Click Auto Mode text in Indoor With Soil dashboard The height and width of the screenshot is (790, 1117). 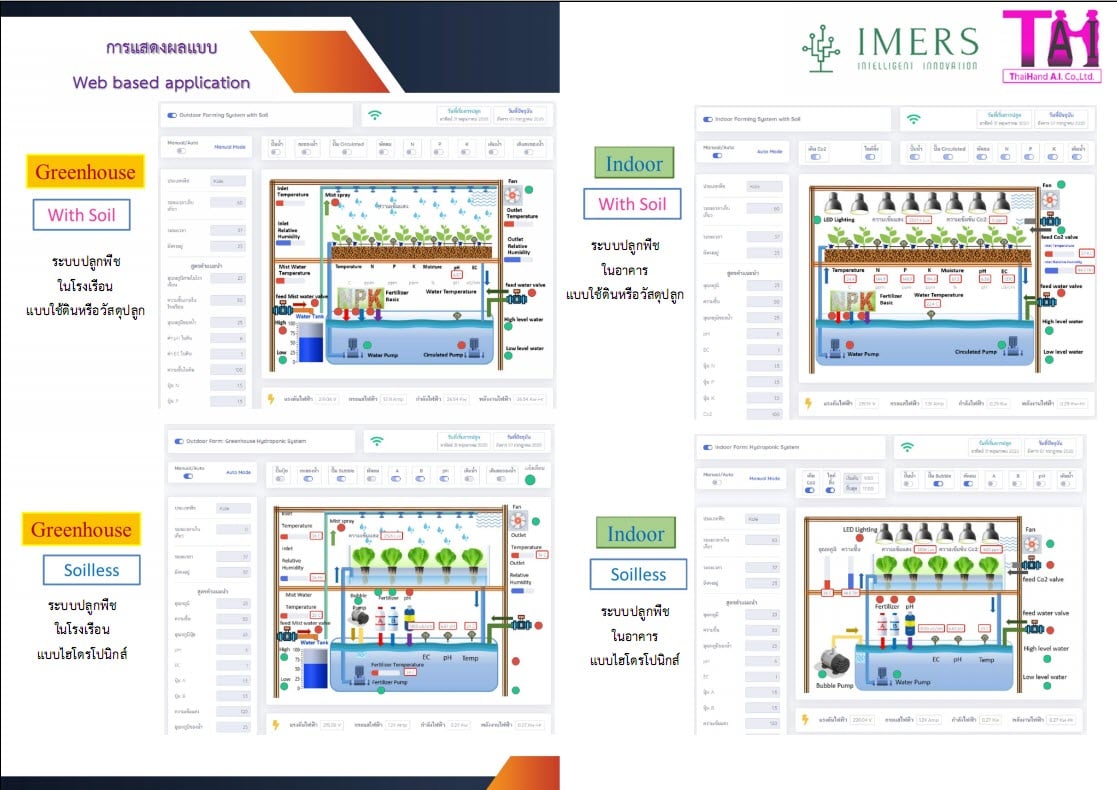pos(769,152)
